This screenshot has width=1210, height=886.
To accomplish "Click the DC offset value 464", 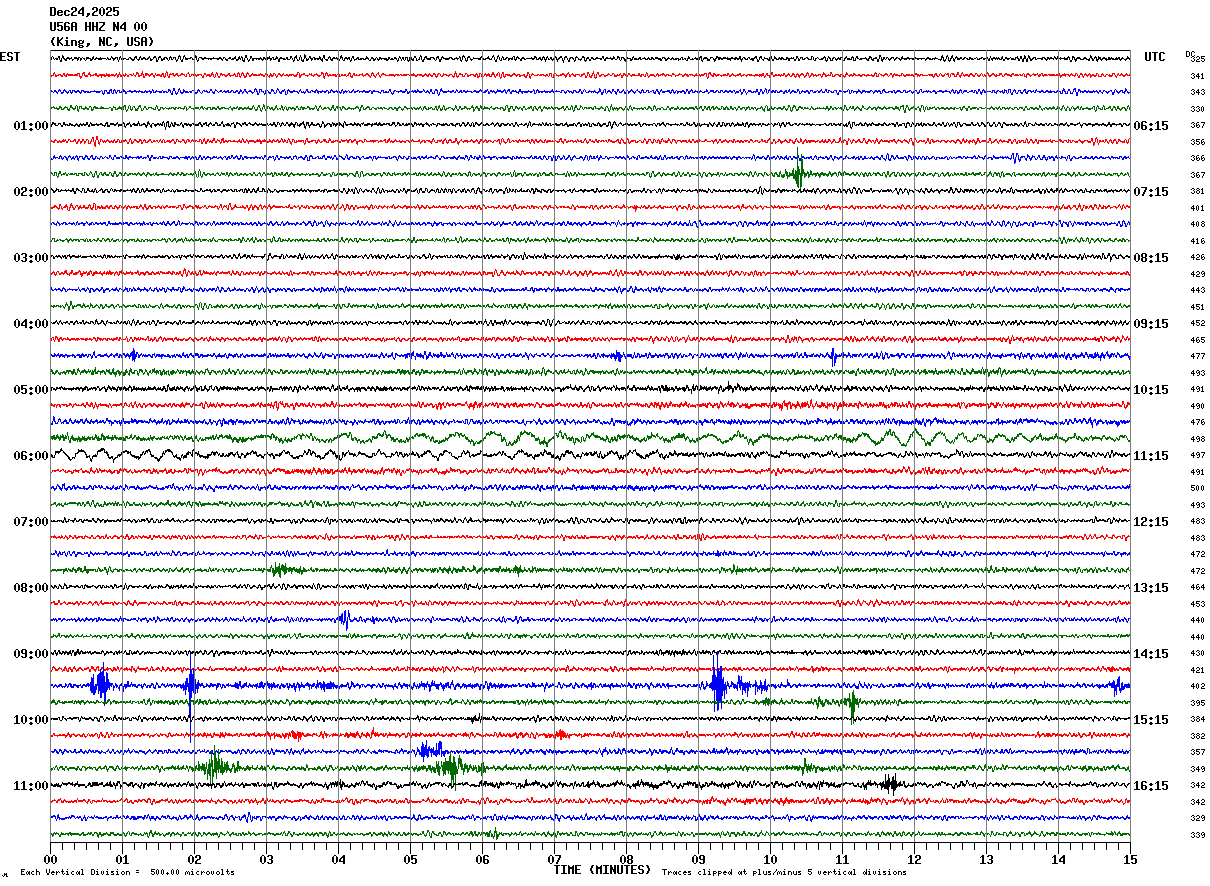I will [1198, 587].
